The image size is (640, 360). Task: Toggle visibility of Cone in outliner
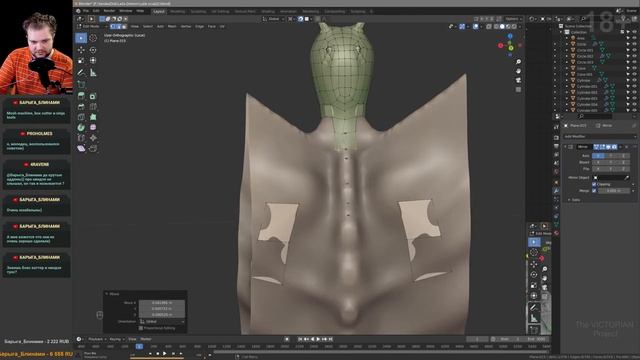click(635, 68)
